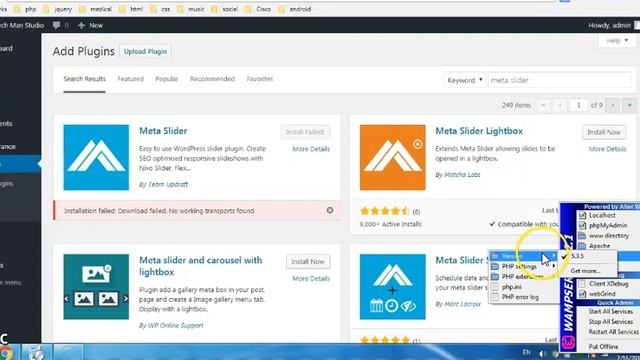Click Howdy, admin in the admin bar

click(609, 25)
